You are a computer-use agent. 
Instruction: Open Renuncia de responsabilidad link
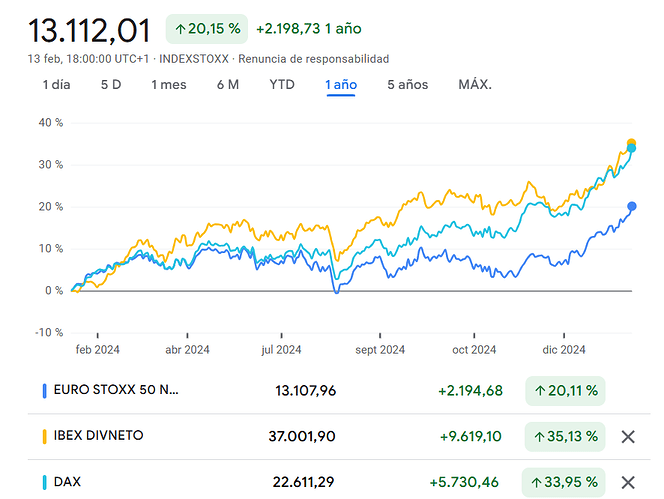click(x=314, y=59)
